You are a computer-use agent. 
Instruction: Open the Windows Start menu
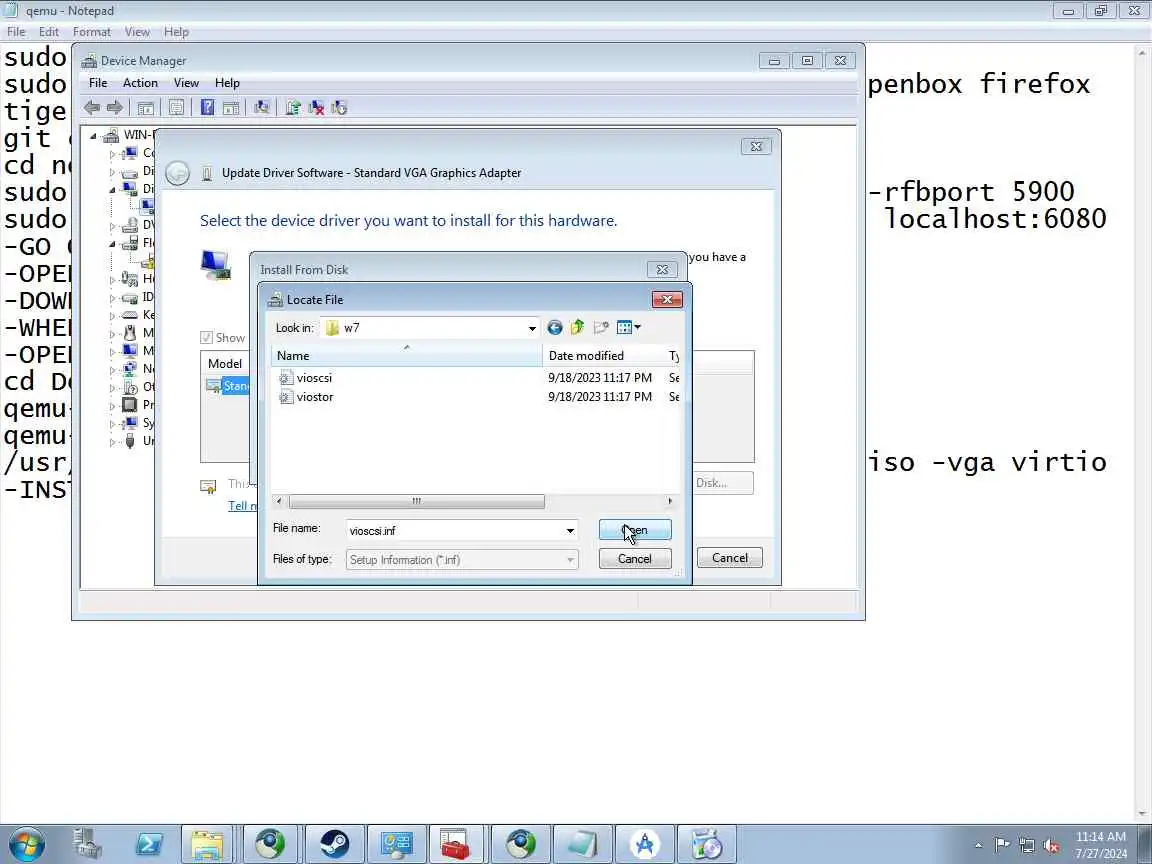[x=27, y=844]
